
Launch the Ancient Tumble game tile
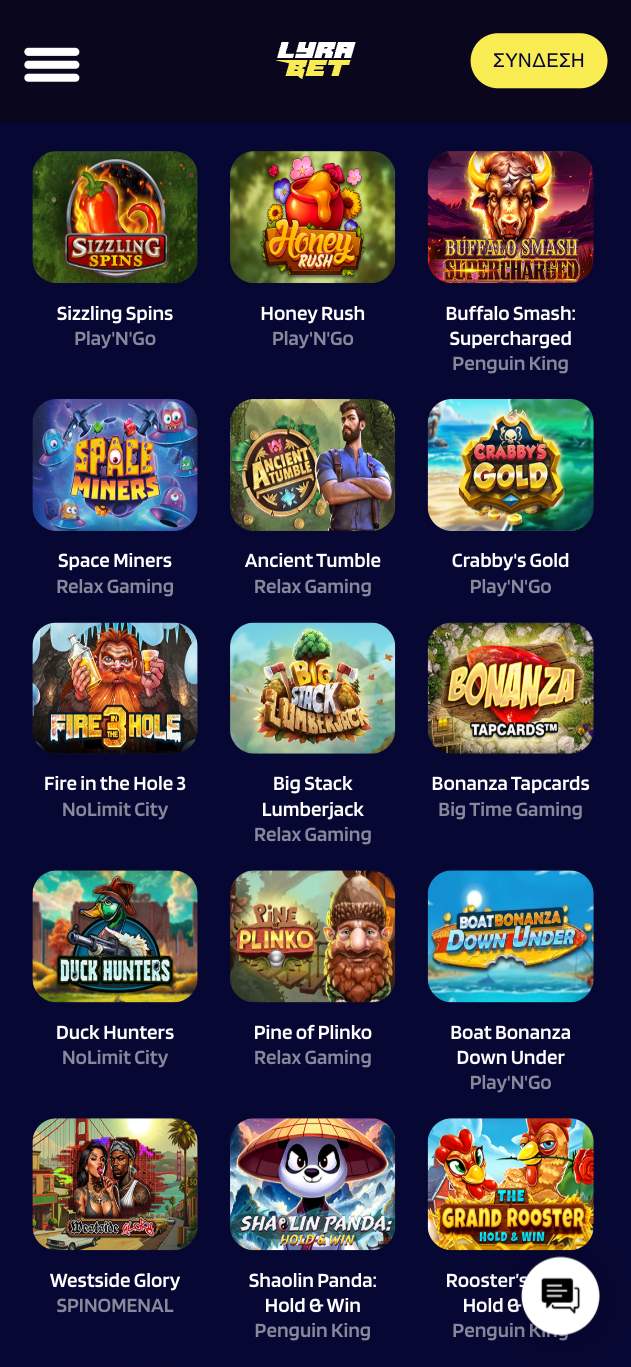313,465
